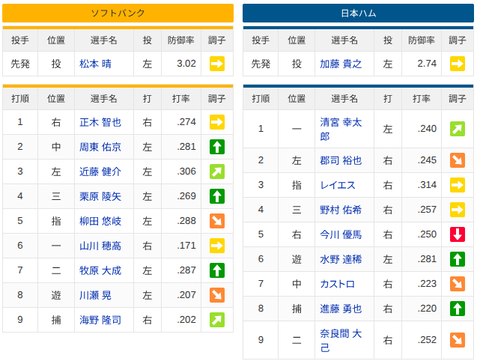Open pitcher 松本 晴 profile link
This screenshot has height=364, width=480.
pos(95,64)
